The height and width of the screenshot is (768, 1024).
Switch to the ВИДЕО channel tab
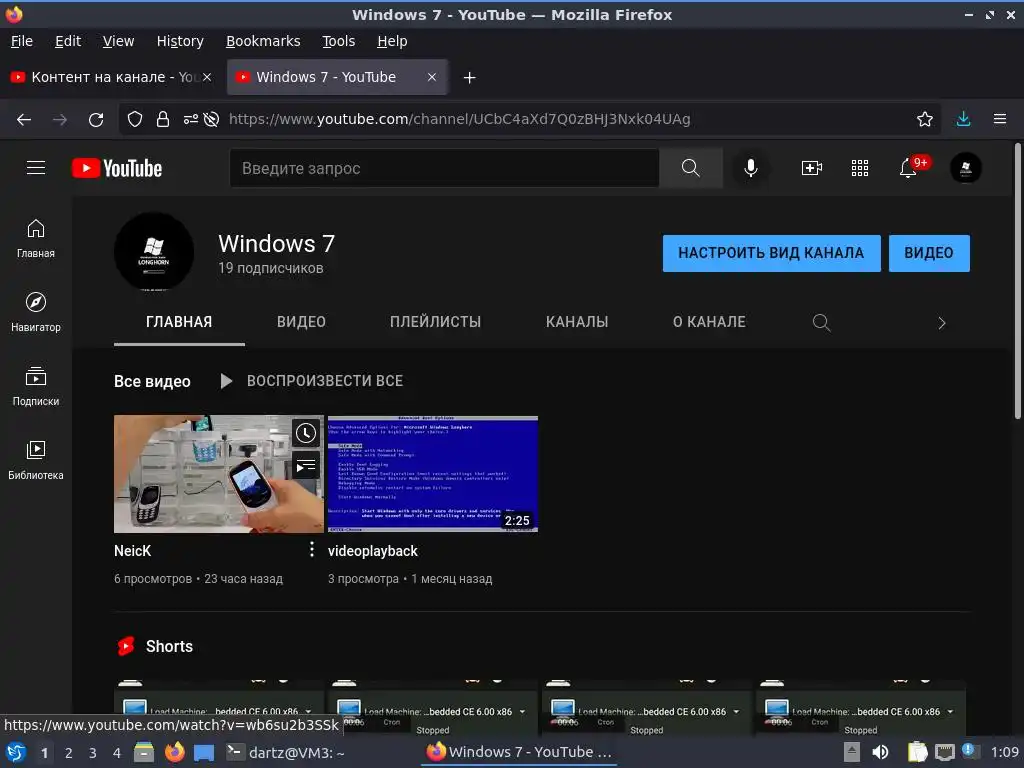click(301, 322)
